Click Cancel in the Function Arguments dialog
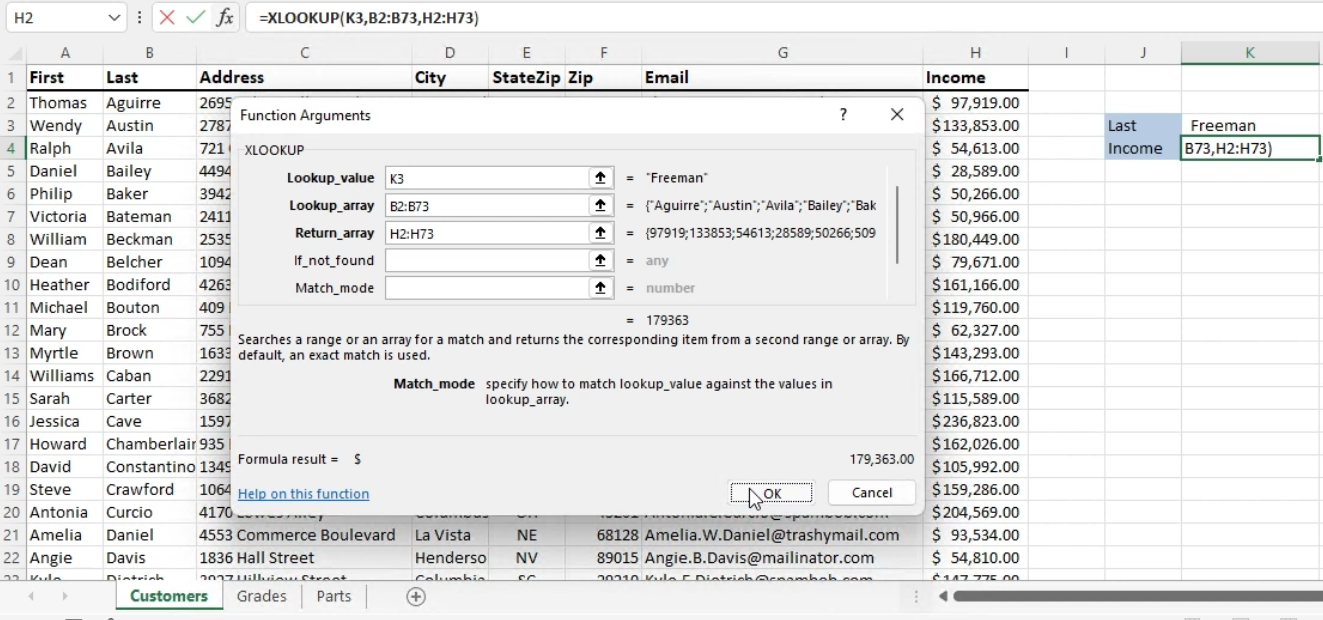The image size is (1323, 620). 871,493
